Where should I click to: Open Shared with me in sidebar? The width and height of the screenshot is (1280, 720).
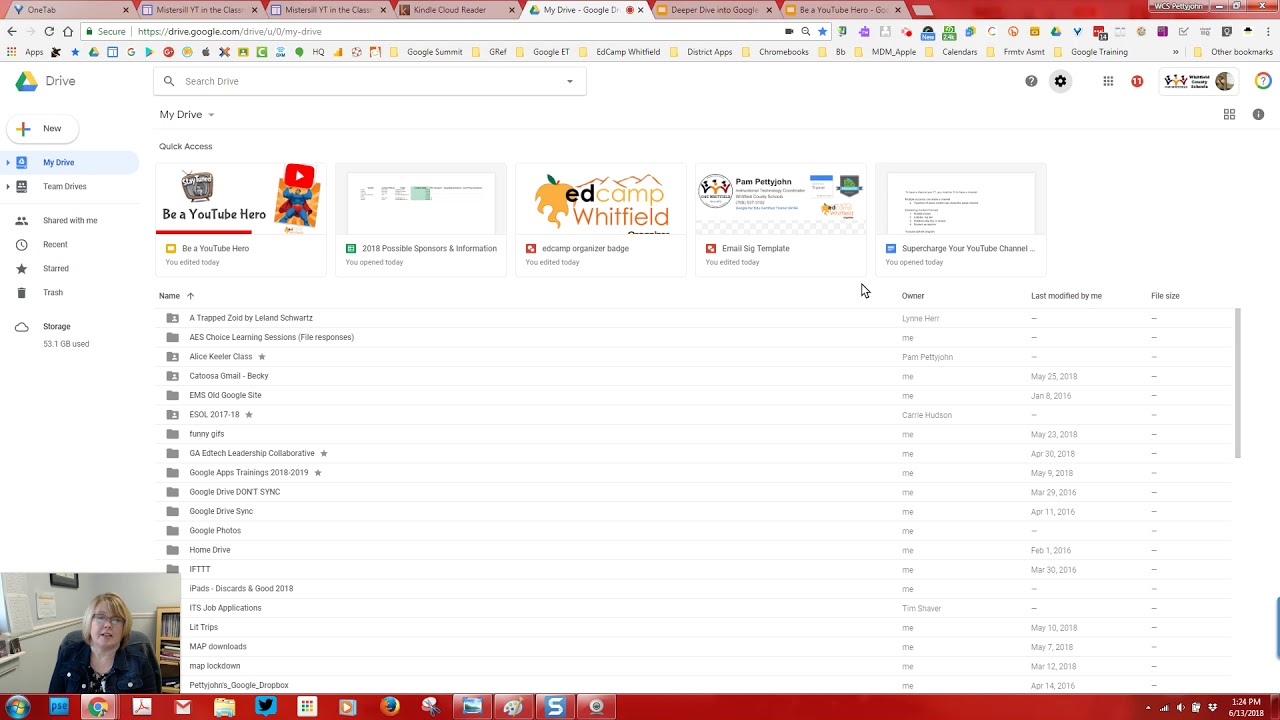pos(70,220)
